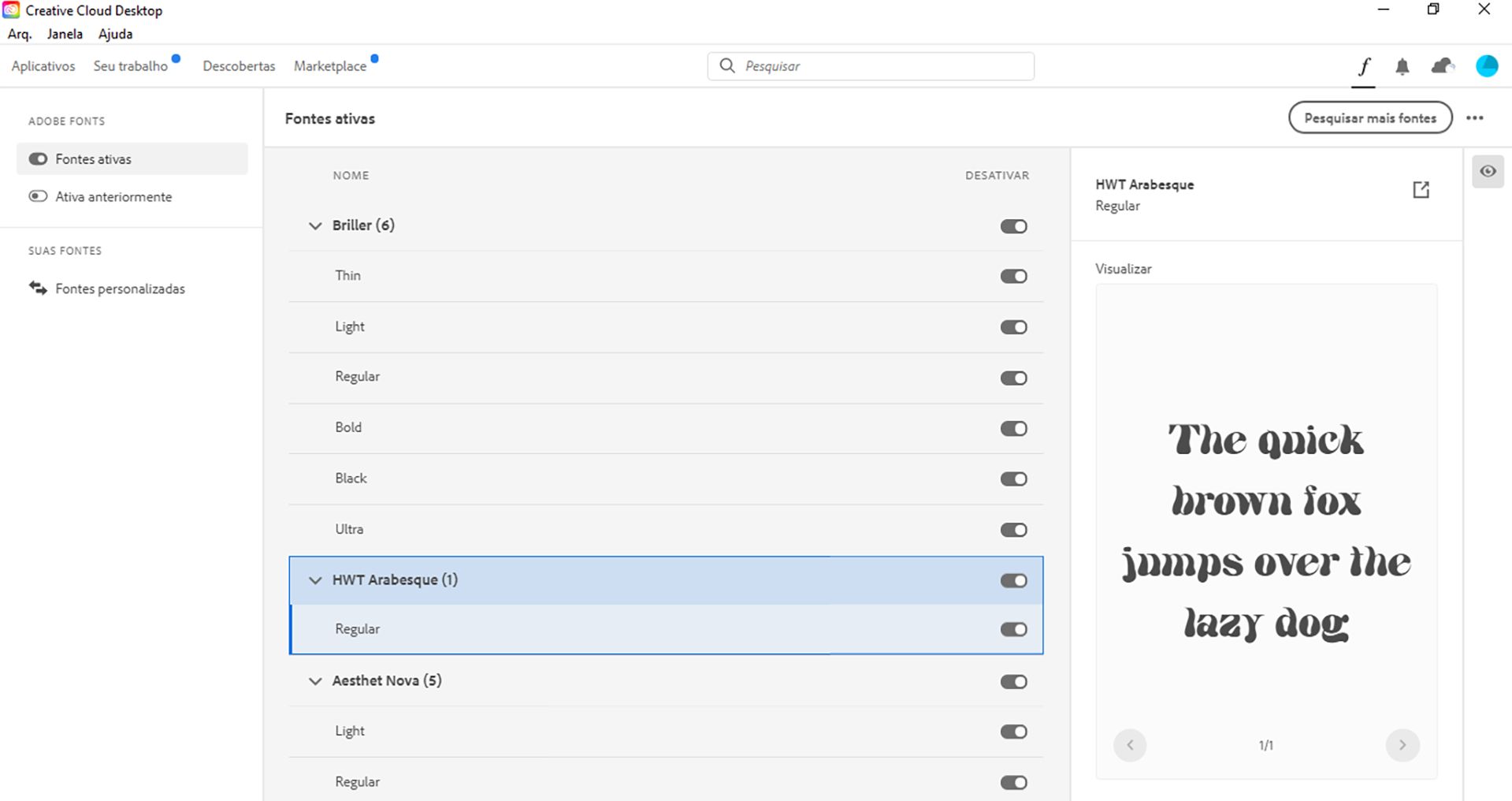
Task: Deactivate Briller Black font
Action: pos(1013,479)
